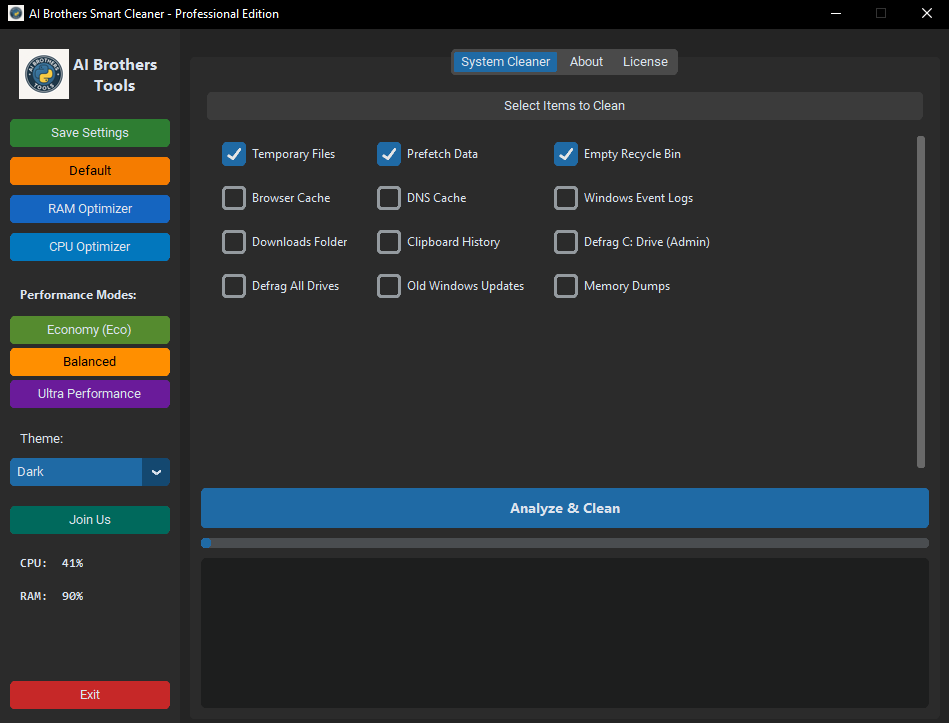Click the Theme: label
This screenshot has height=723, width=949.
pos(41,439)
